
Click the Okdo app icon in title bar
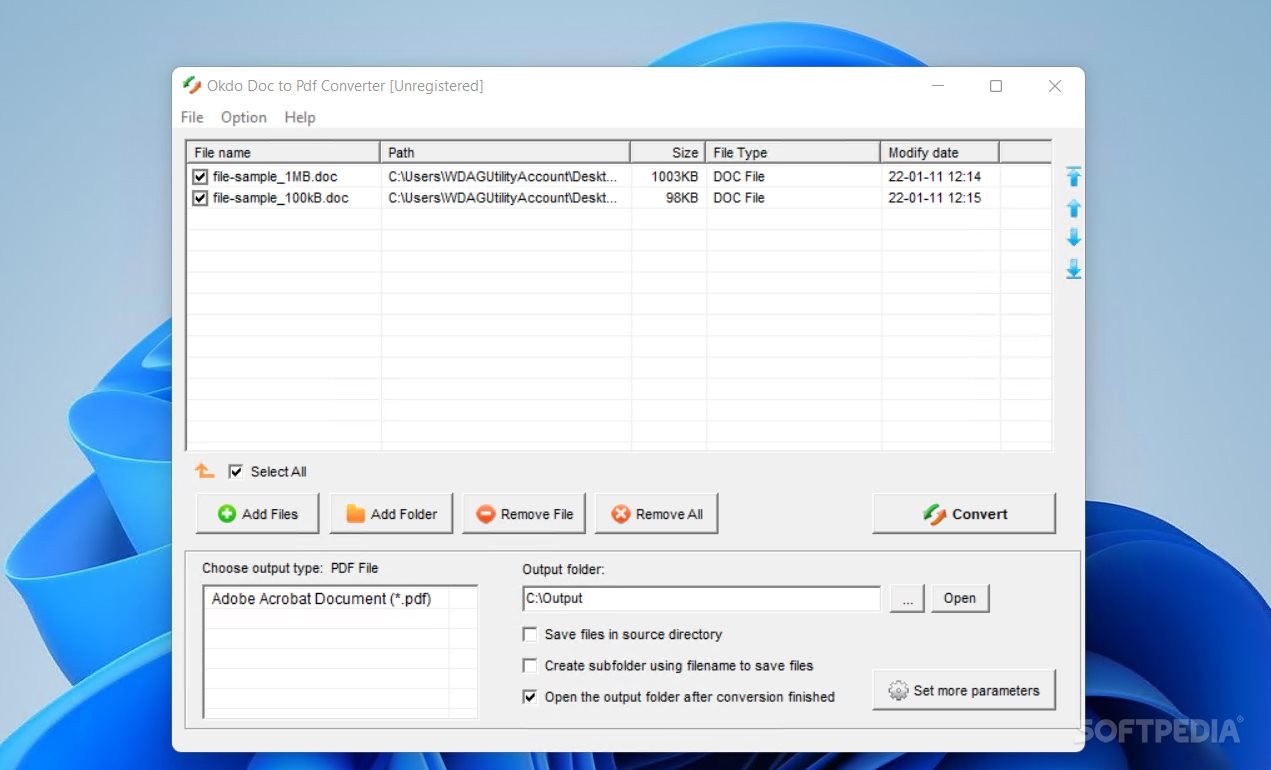coord(192,86)
